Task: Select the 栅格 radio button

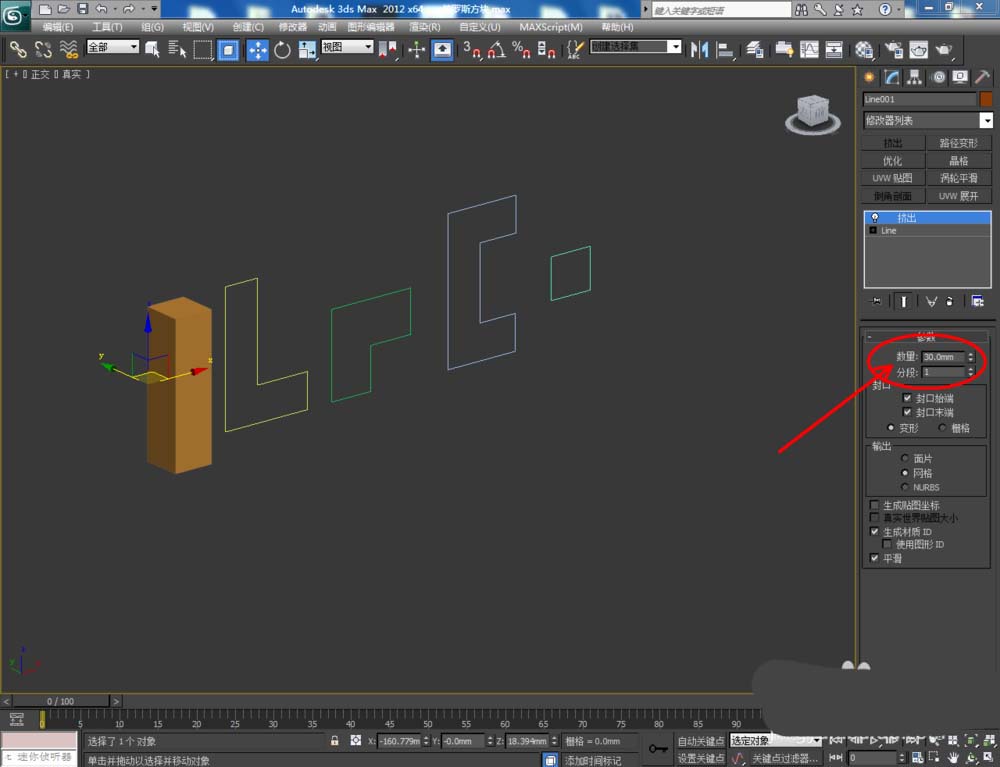Action: point(942,428)
